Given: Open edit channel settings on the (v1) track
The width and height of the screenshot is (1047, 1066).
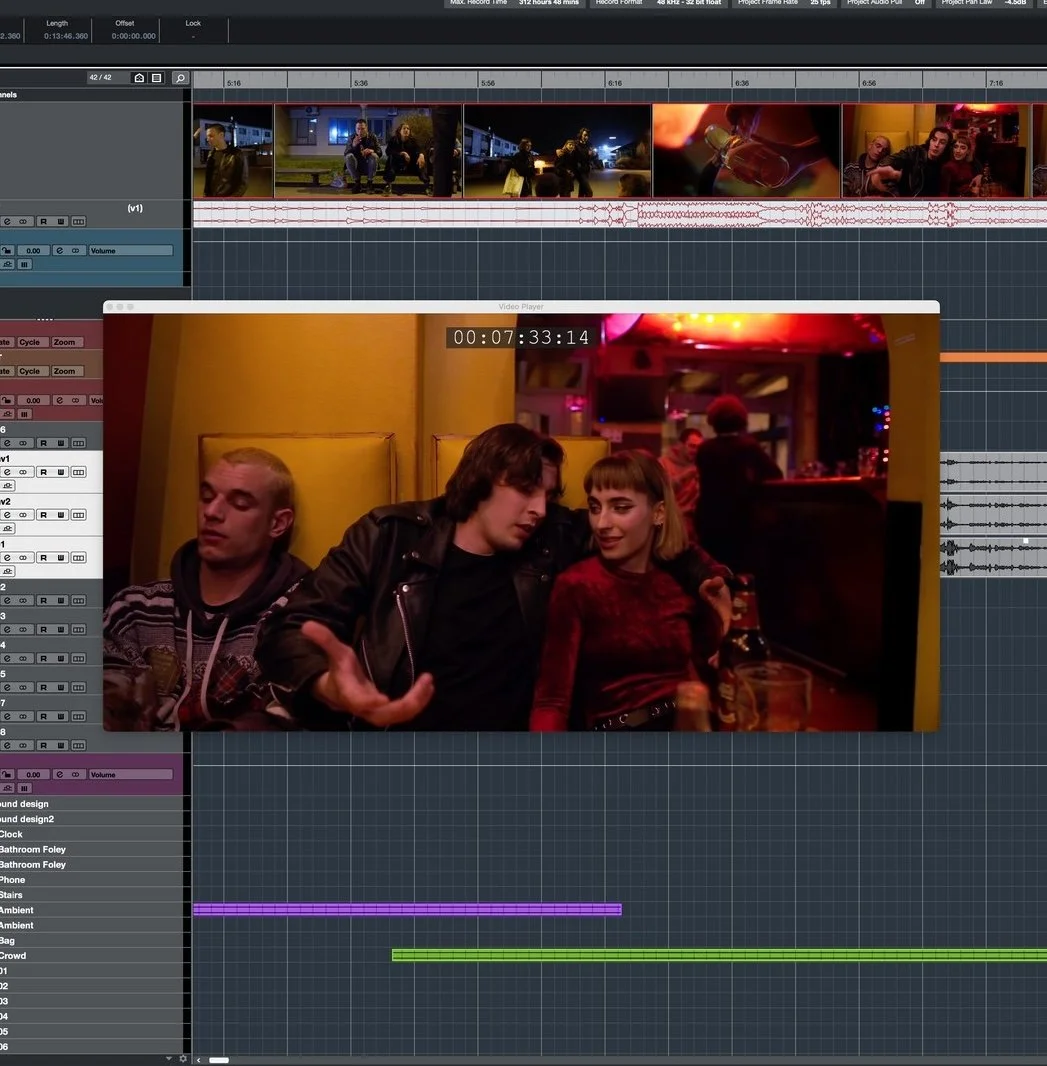Looking at the screenshot, I should coord(7,222).
